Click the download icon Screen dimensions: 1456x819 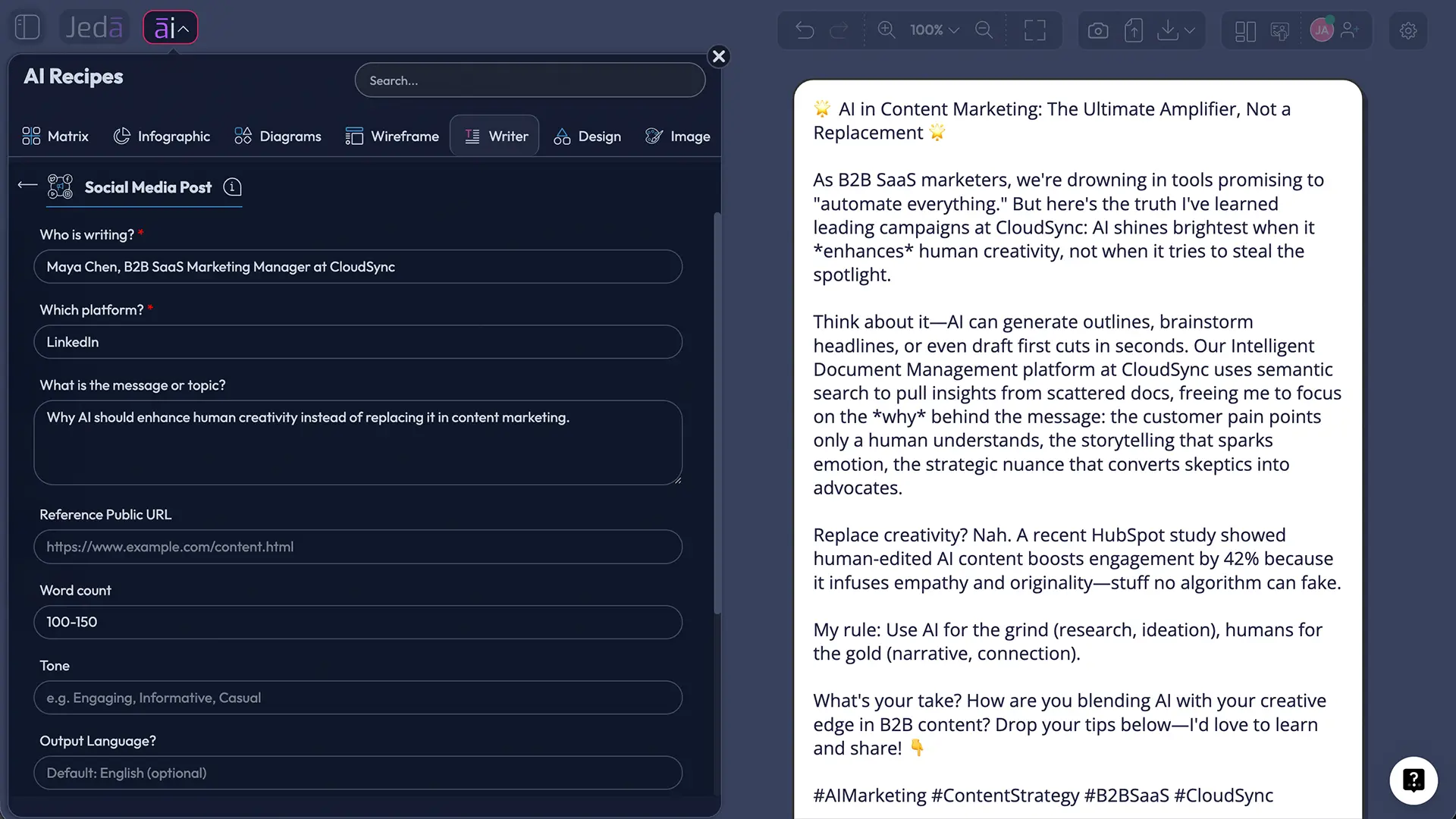pos(1169,30)
